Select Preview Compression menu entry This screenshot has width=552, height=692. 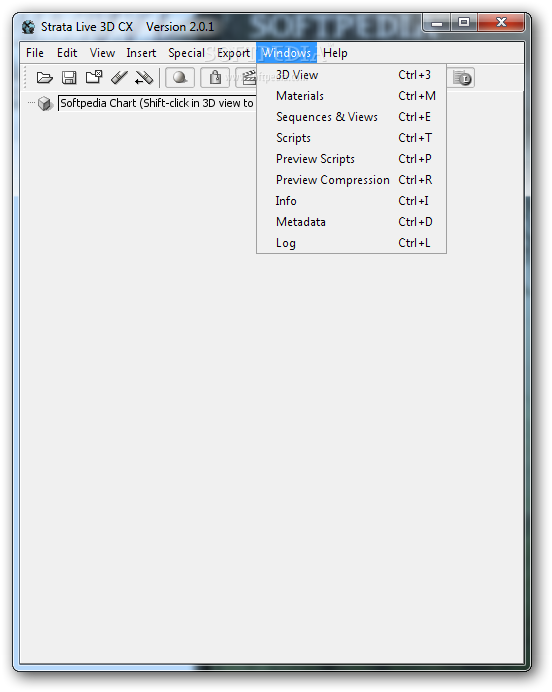pos(352,180)
